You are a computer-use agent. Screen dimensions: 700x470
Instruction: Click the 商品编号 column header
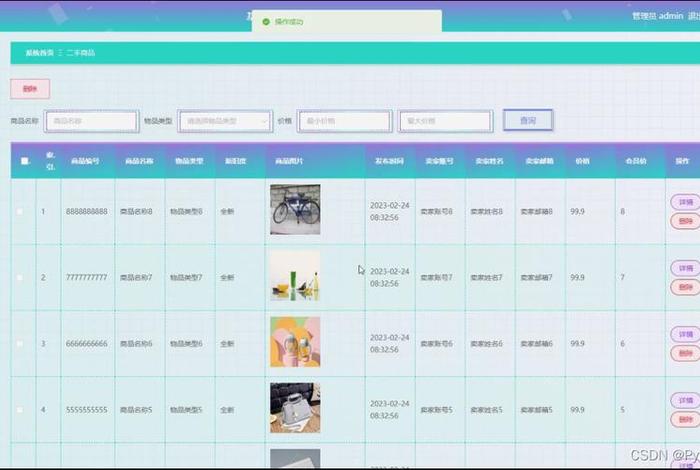click(x=85, y=161)
